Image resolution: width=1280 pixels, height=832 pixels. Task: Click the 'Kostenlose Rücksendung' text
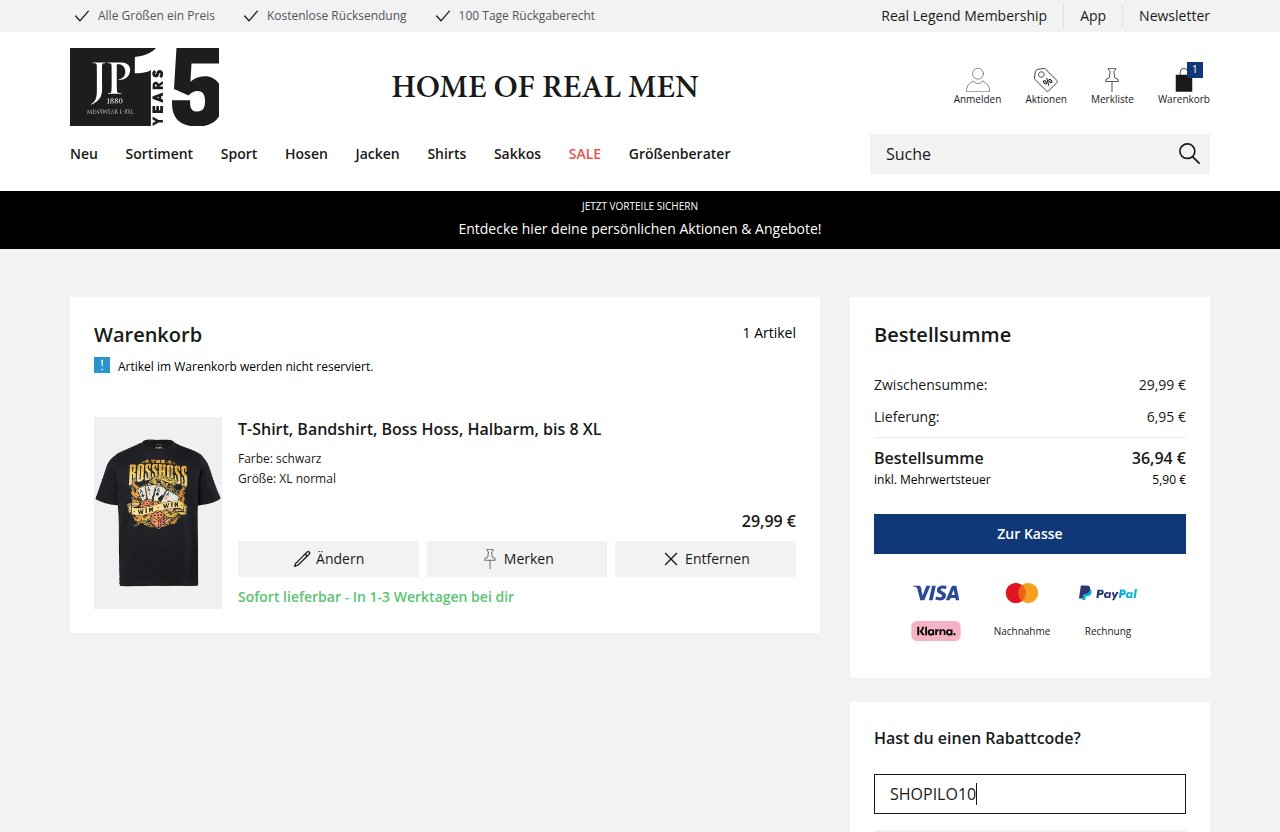(337, 16)
